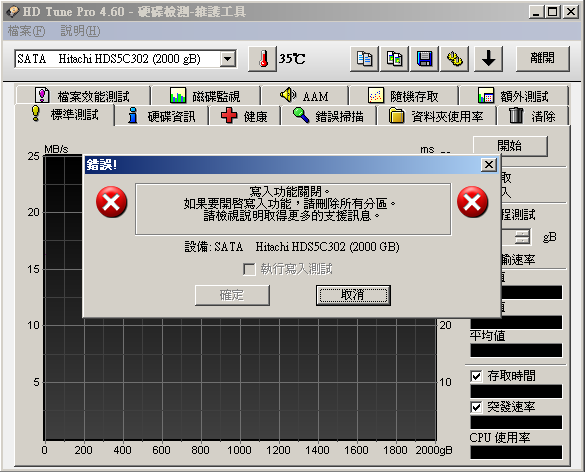585x472 pixels.
Task: Close the 錯誤! dialog with X
Action: pyautogui.click(x=489, y=165)
